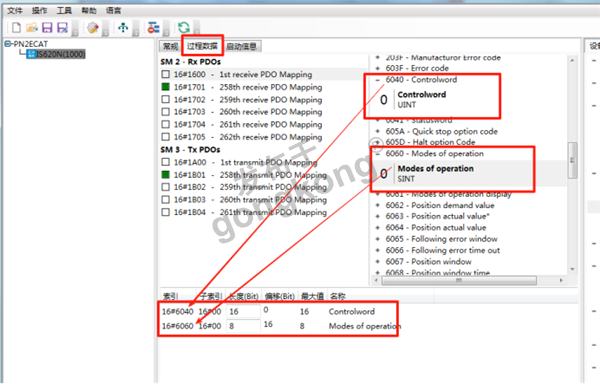Click the 子索引 column header

[x=211, y=296]
